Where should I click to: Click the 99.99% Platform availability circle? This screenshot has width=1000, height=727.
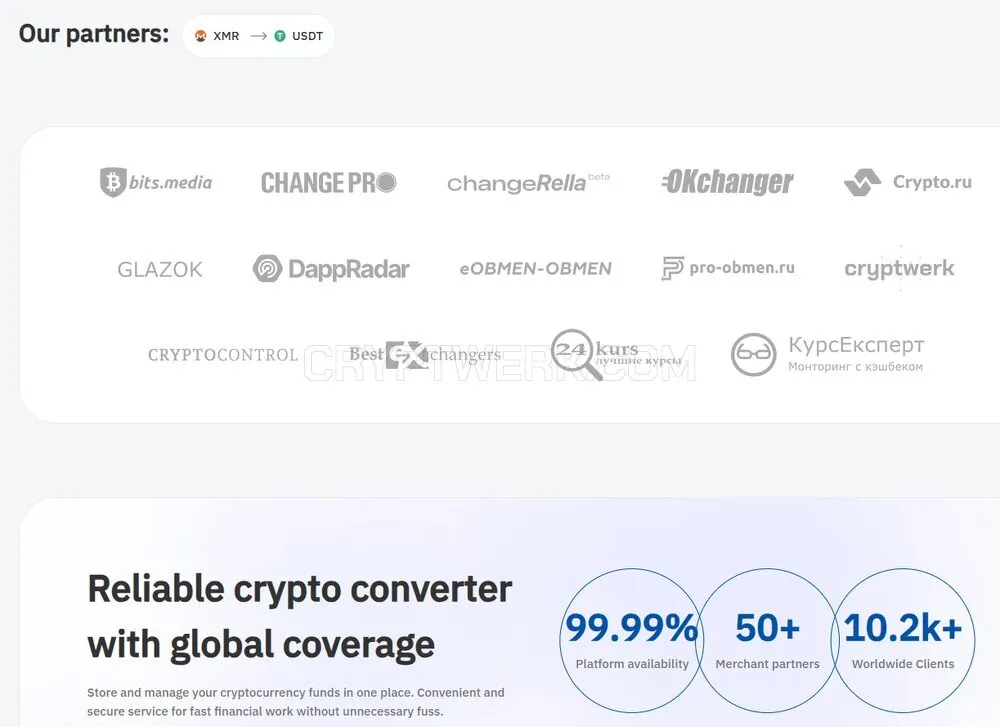[x=631, y=640]
